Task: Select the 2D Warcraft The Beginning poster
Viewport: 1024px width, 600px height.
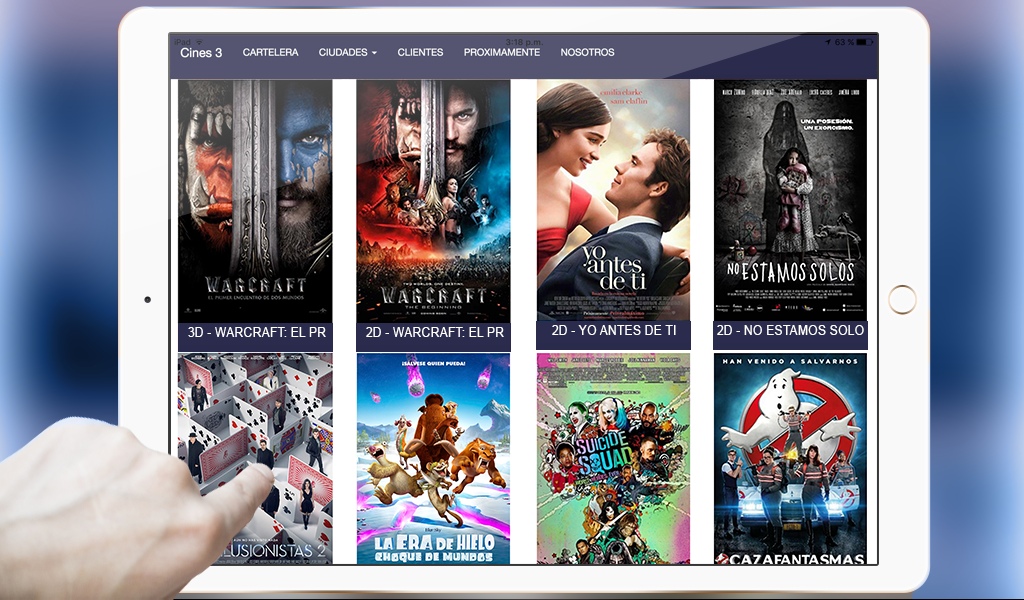Action: 433,200
